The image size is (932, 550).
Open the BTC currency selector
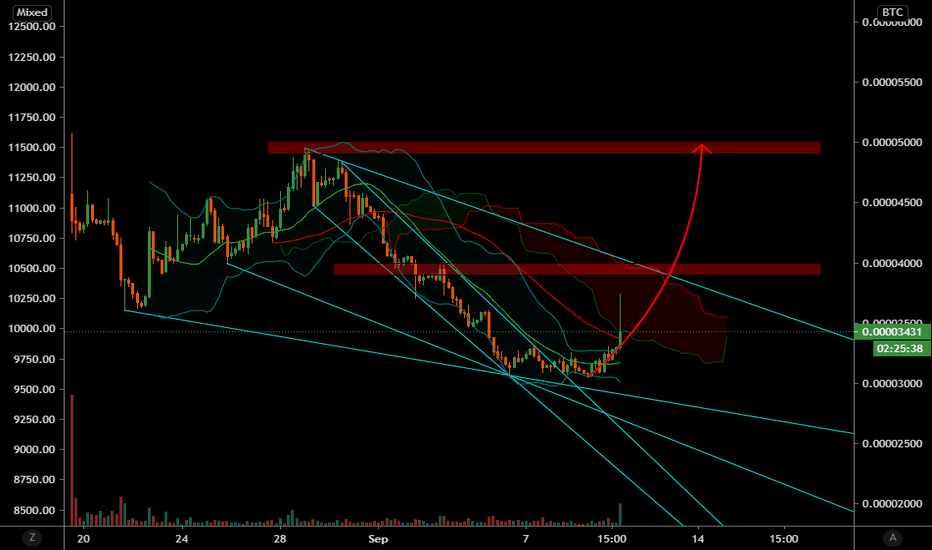(892, 12)
